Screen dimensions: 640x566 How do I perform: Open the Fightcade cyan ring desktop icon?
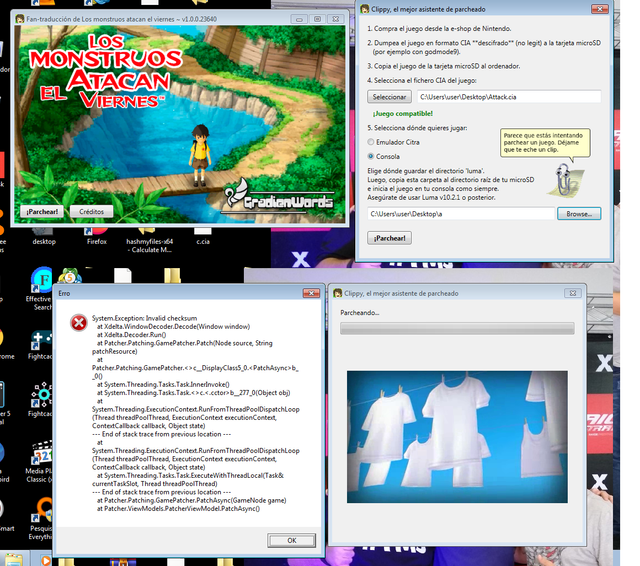(41, 400)
